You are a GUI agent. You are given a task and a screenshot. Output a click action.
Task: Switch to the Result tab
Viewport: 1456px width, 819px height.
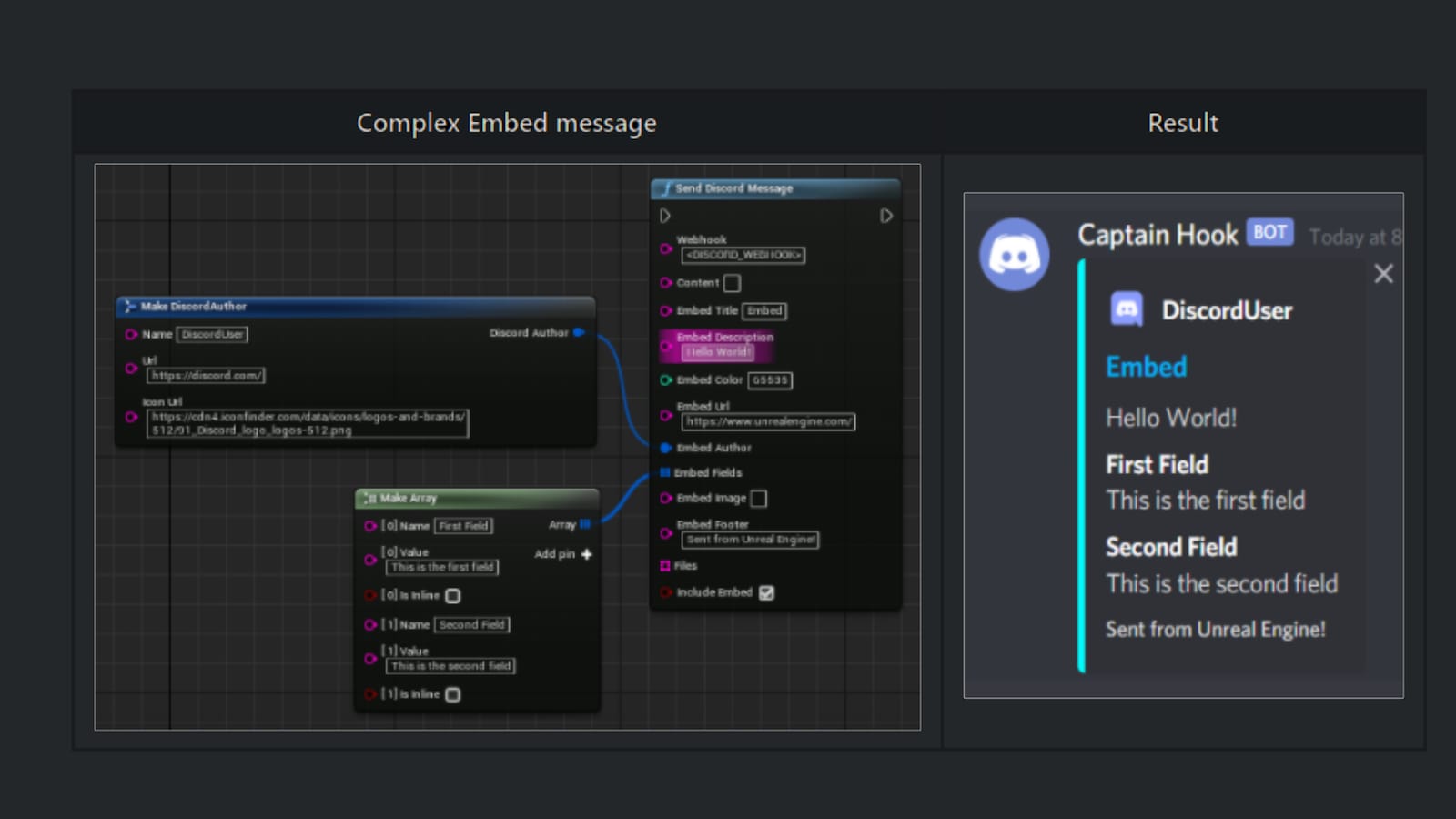(1183, 123)
